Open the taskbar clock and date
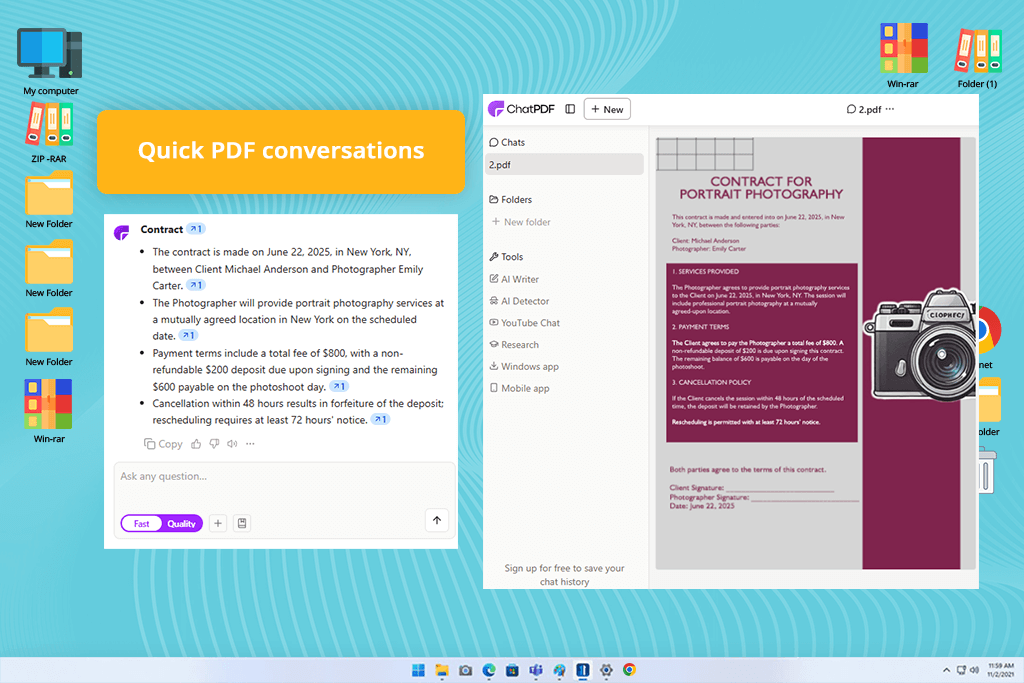The width and height of the screenshot is (1024, 683). click(x=1000, y=670)
